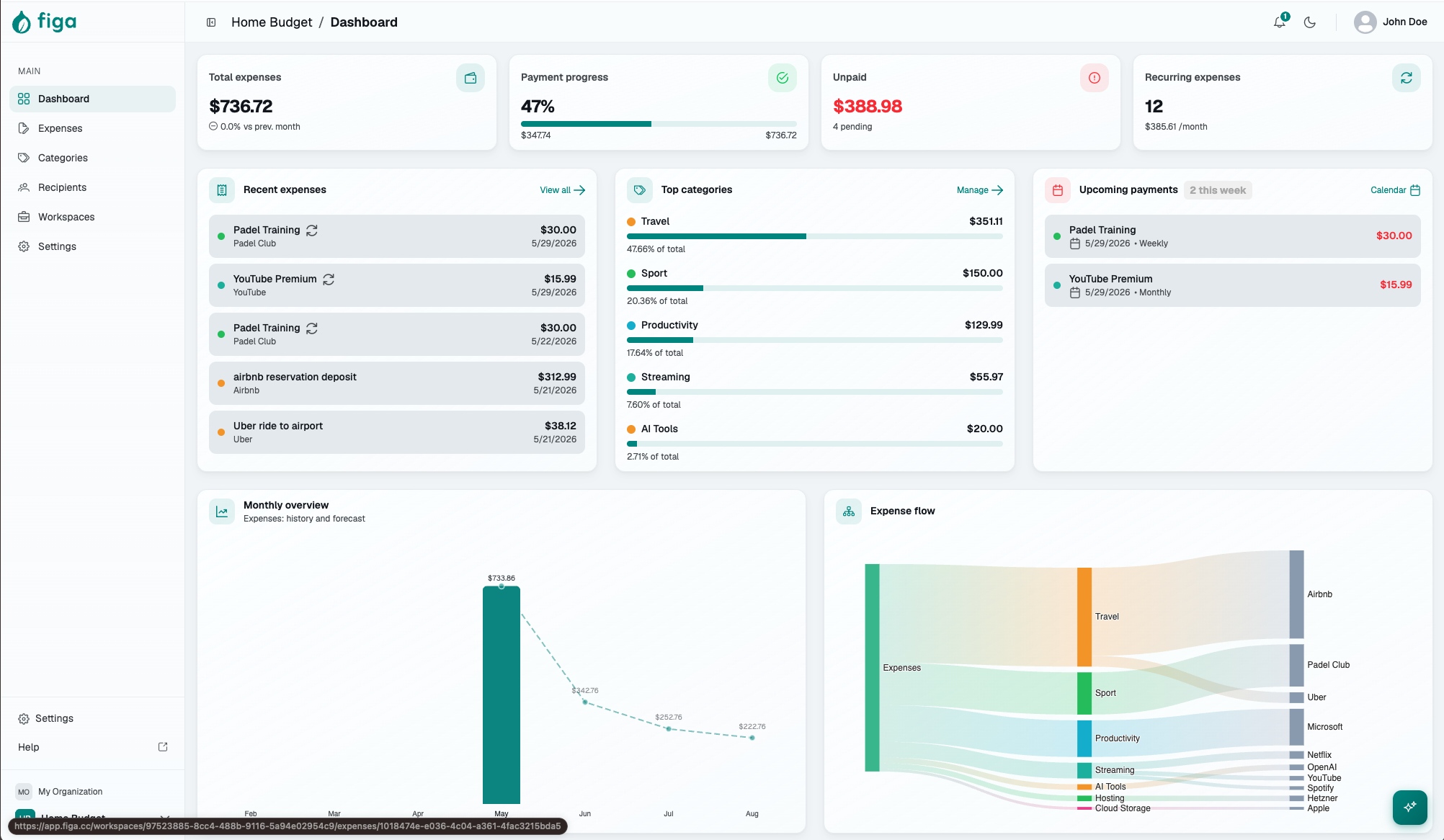The image size is (1444, 840).
Task: Click the May bar in Monthly overview
Action: 502,694
